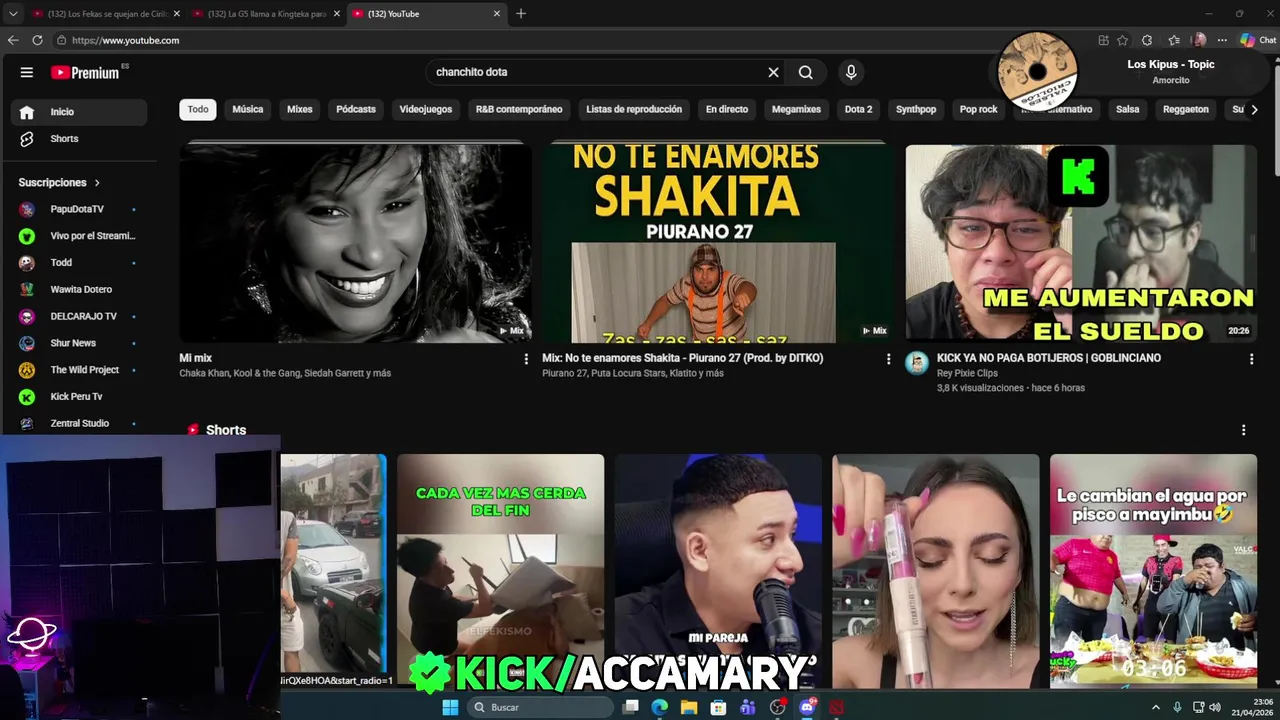The image size is (1280, 720).
Task: Open the browser extensions puzzle icon
Action: click(x=1147, y=40)
